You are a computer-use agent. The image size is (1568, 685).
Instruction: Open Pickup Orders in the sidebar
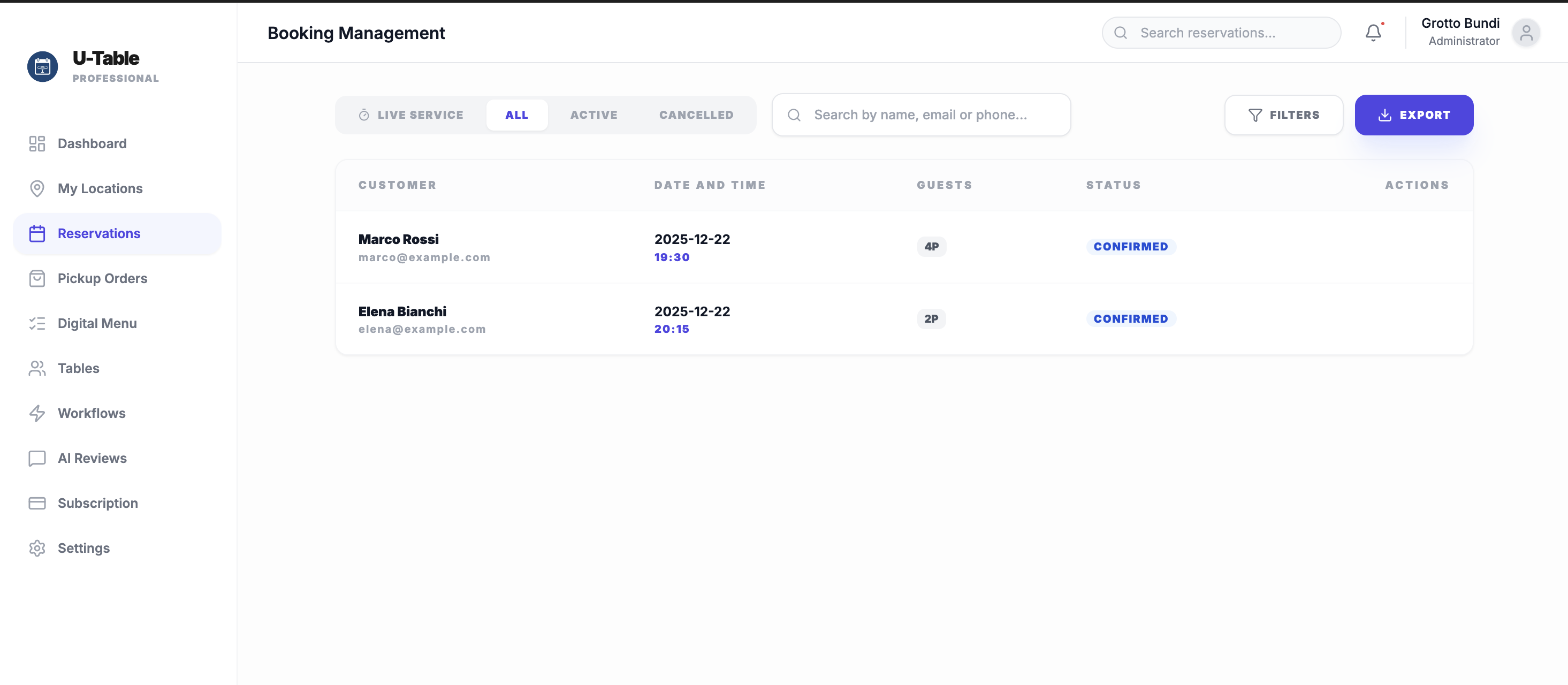click(x=102, y=278)
